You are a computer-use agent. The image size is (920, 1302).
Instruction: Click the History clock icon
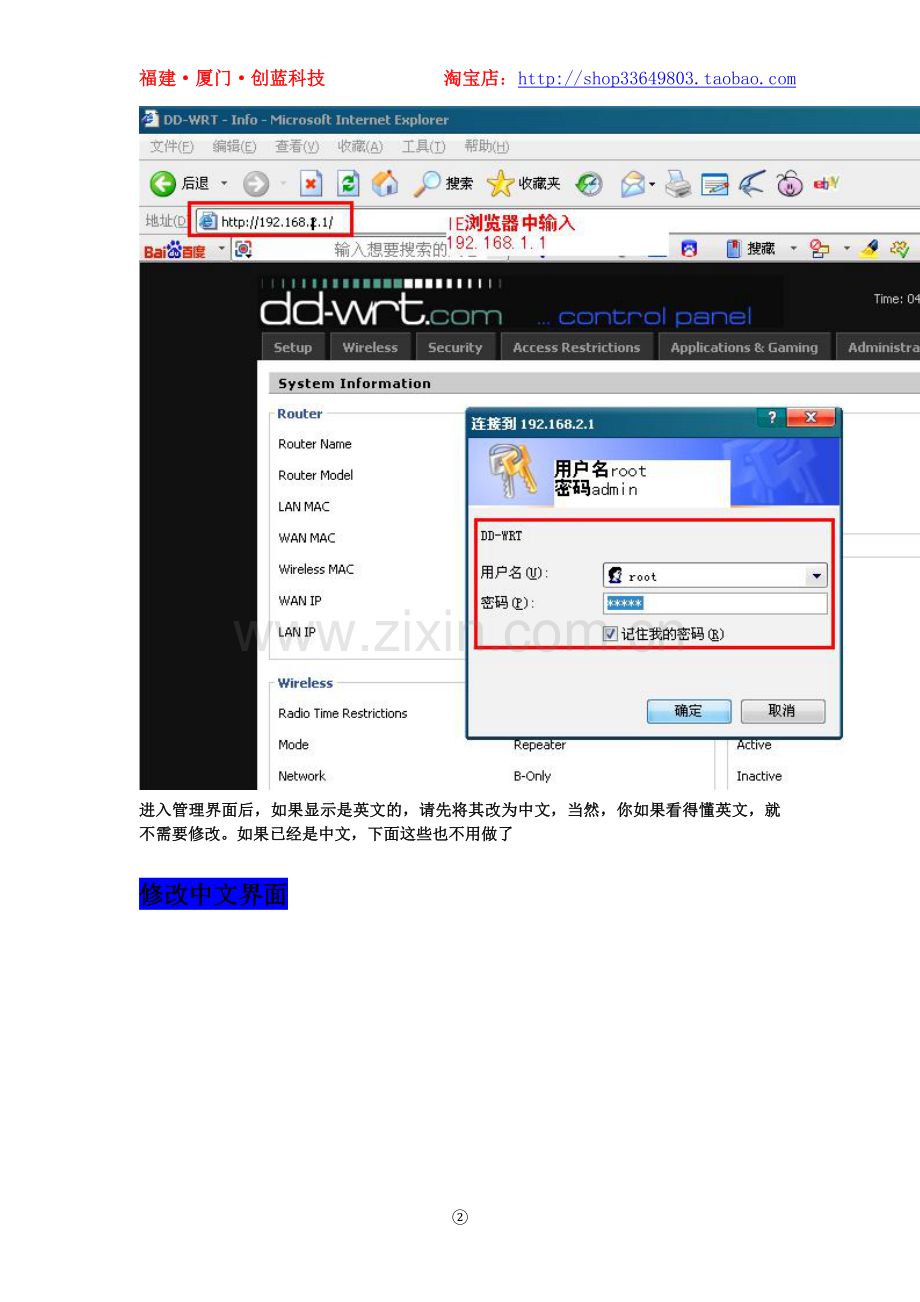[x=589, y=184]
